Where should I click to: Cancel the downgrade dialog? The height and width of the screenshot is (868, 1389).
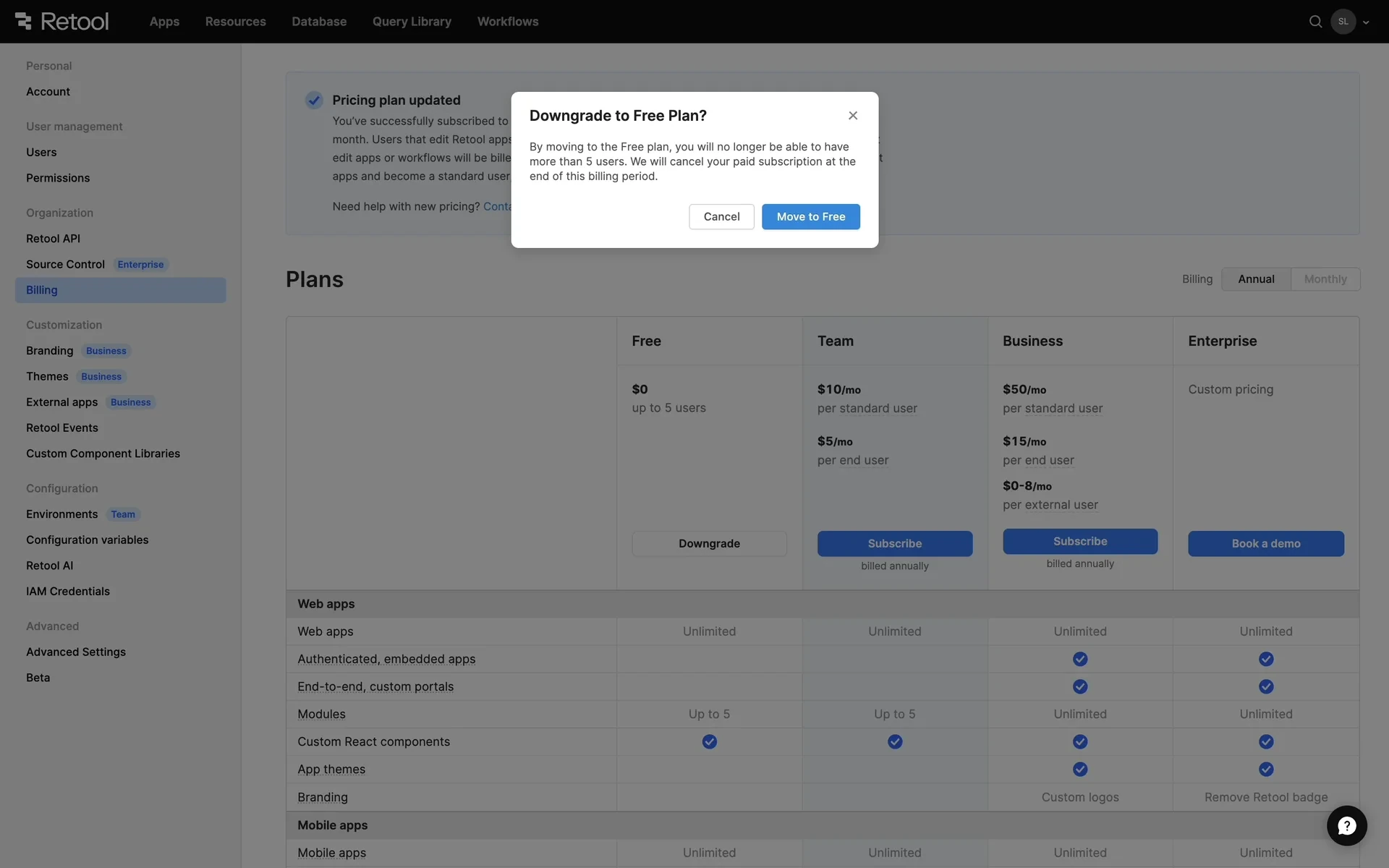pyautogui.click(x=721, y=216)
